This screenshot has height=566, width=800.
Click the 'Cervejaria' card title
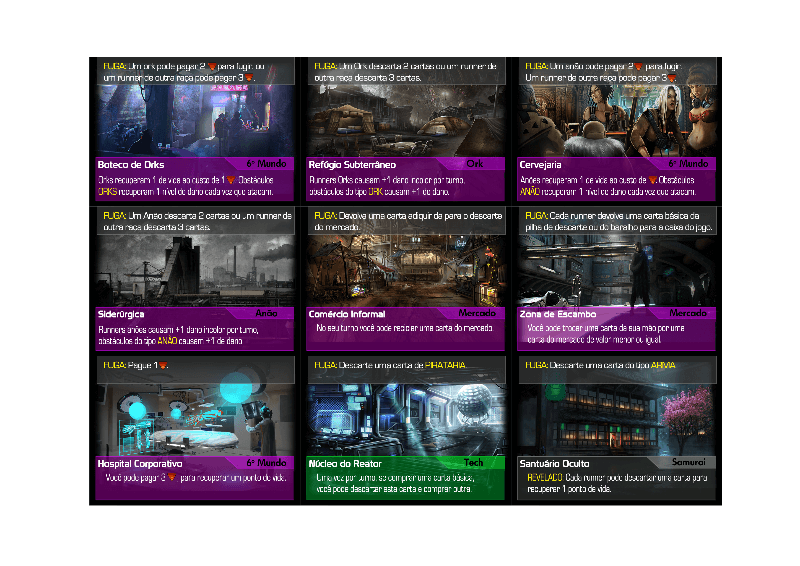[540, 165]
